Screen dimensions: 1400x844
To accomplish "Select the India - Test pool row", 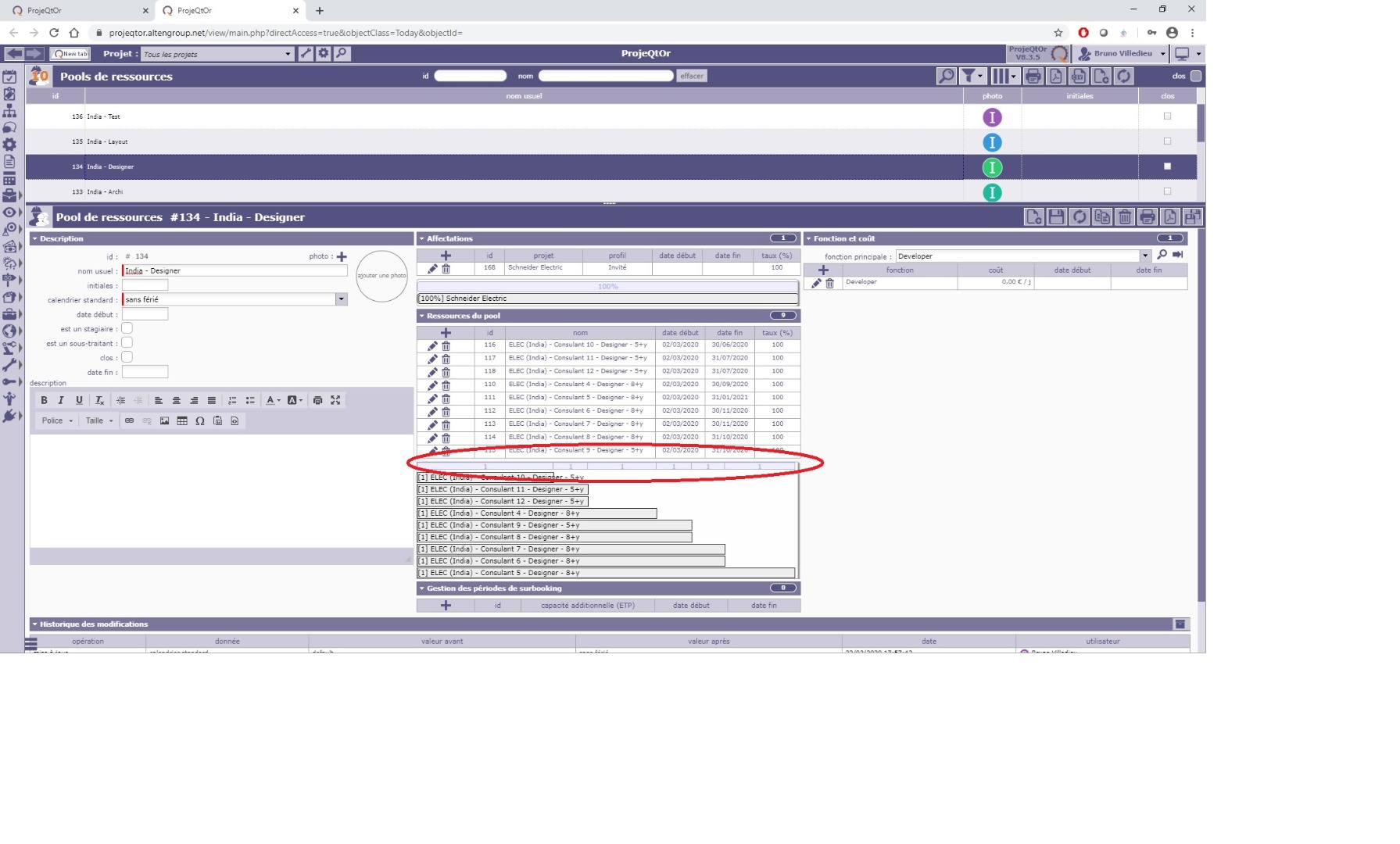I will click(x=611, y=116).
